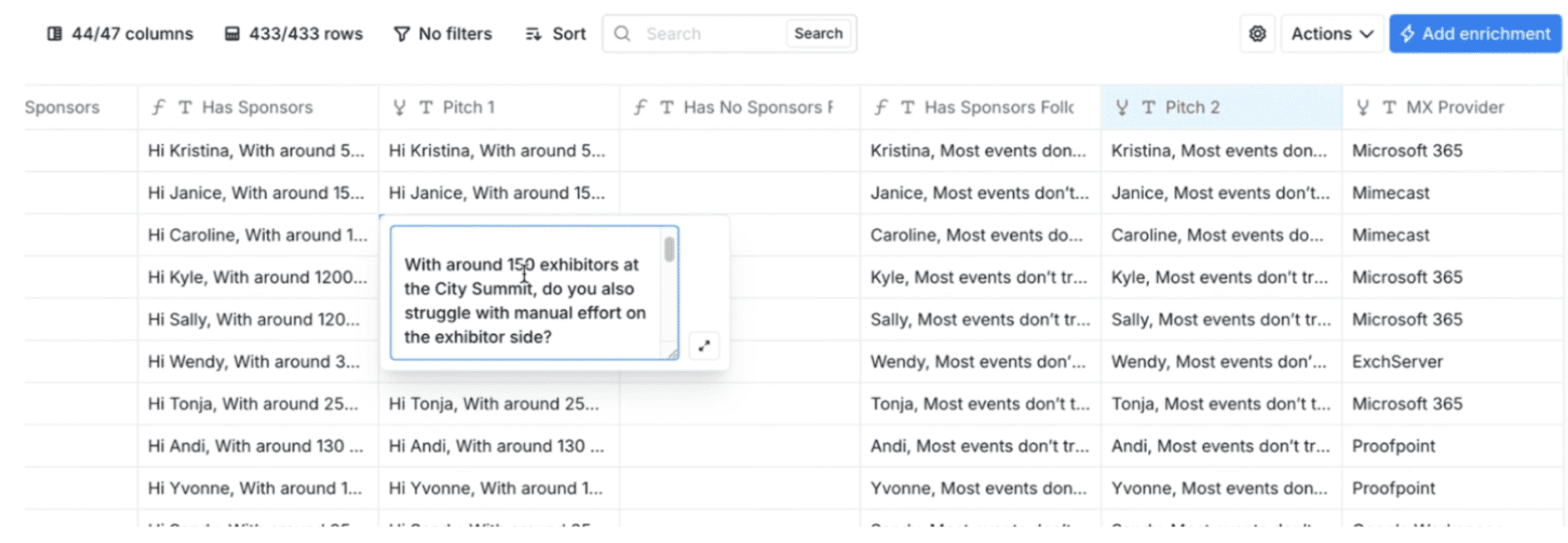
Task: Select Pitch 1 cell for Janice
Action: 499,193
